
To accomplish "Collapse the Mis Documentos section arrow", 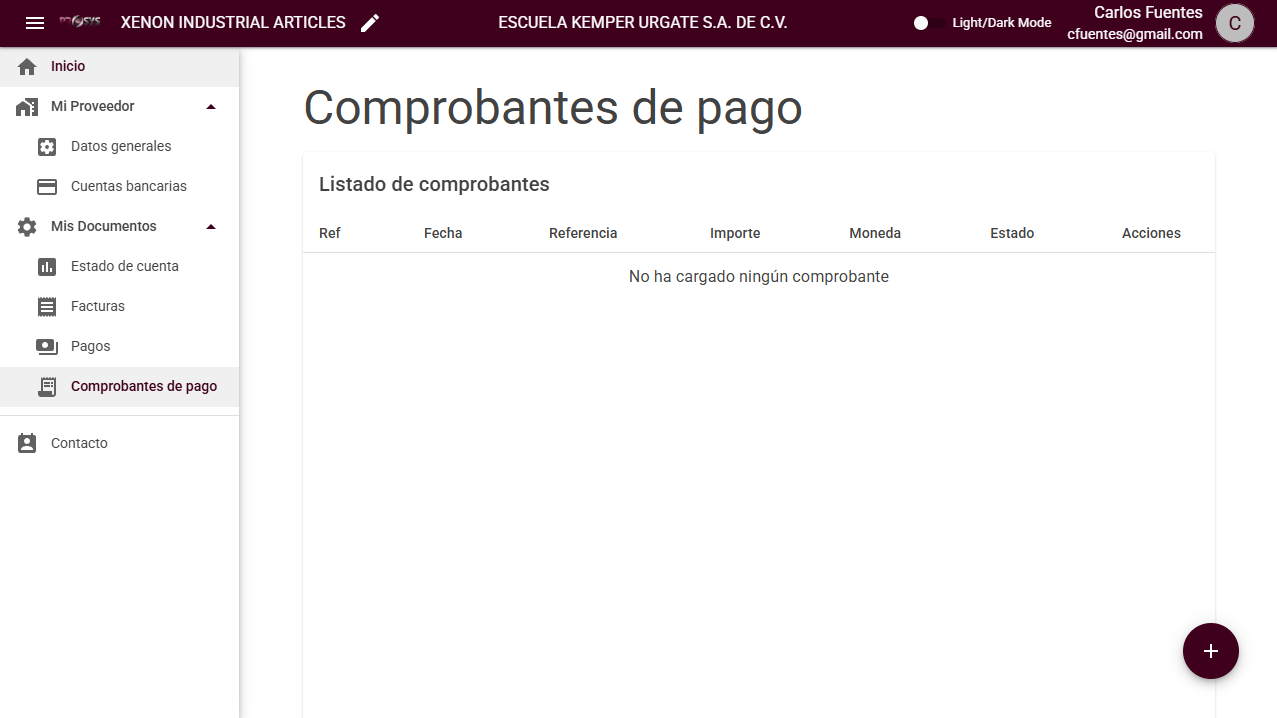I will pyautogui.click(x=211, y=227).
